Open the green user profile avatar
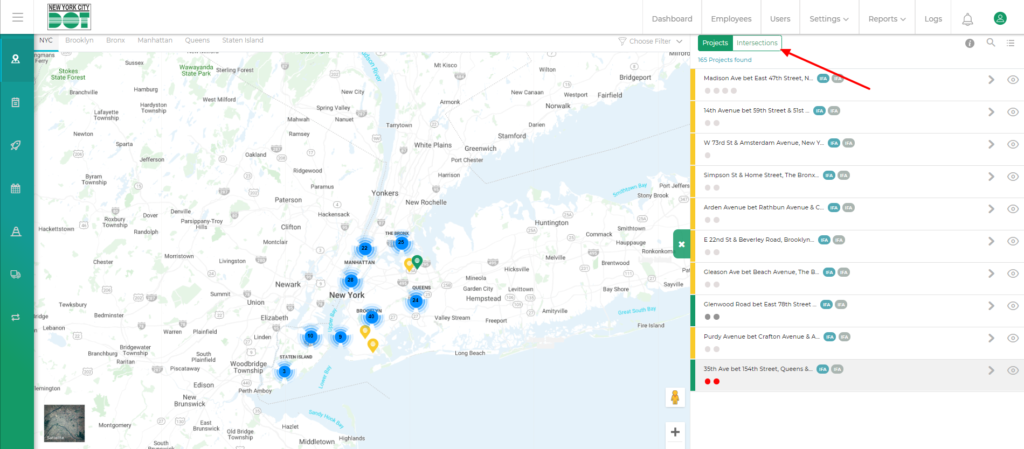1024x449 pixels. [999, 18]
